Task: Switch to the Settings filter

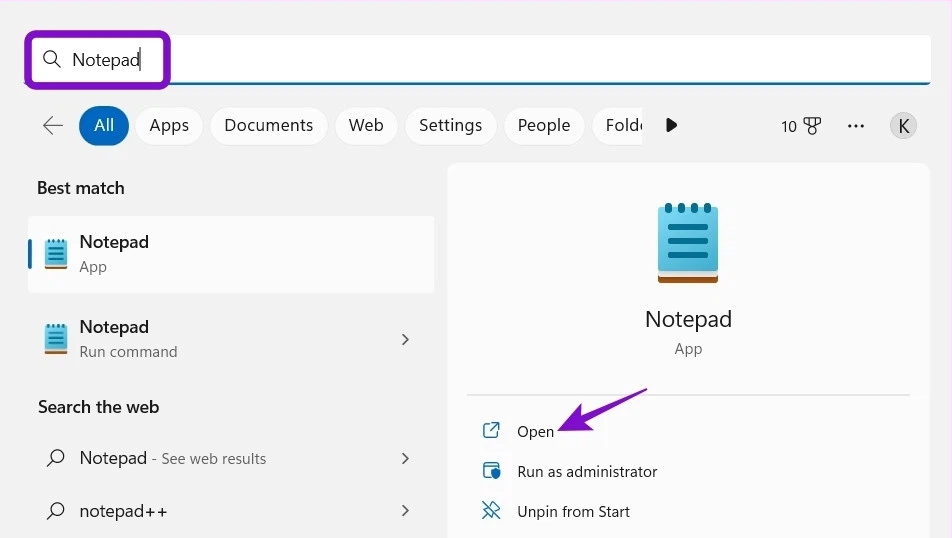Action: (450, 126)
